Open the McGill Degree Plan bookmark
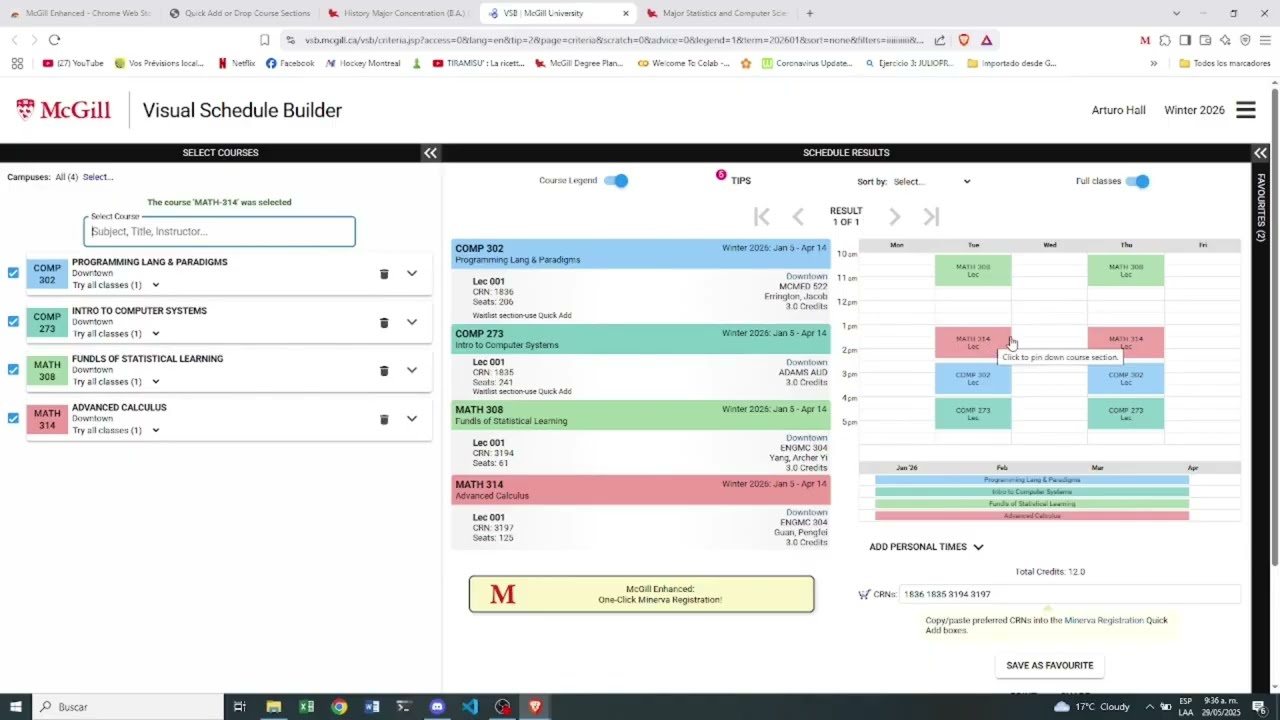The width and height of the screenshot is (1280, 720). point(579,63)
